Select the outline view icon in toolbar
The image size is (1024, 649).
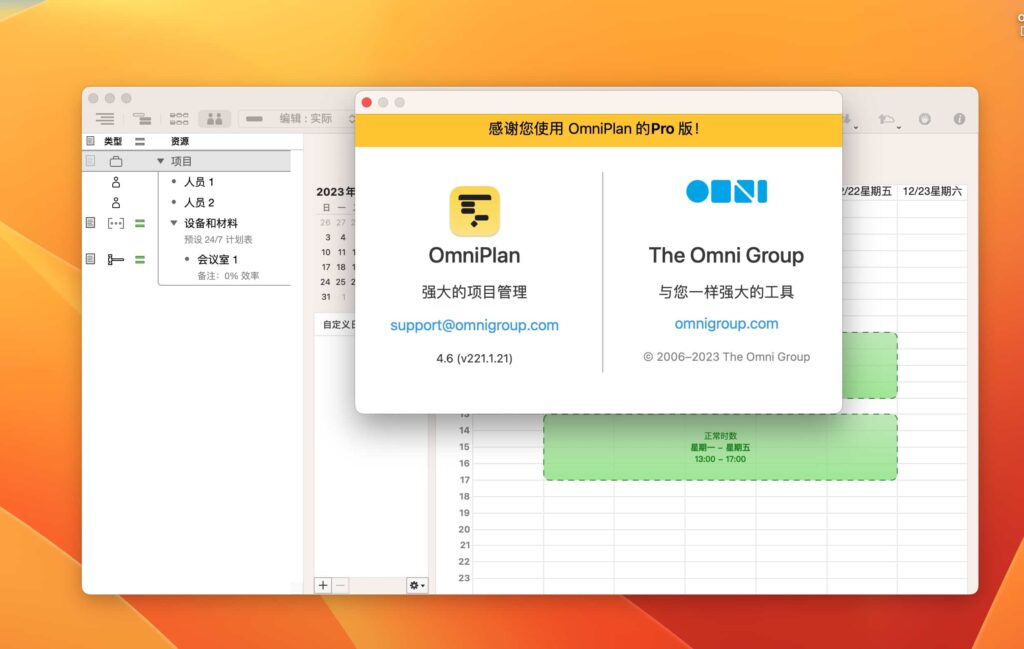(x=105, y=118)
